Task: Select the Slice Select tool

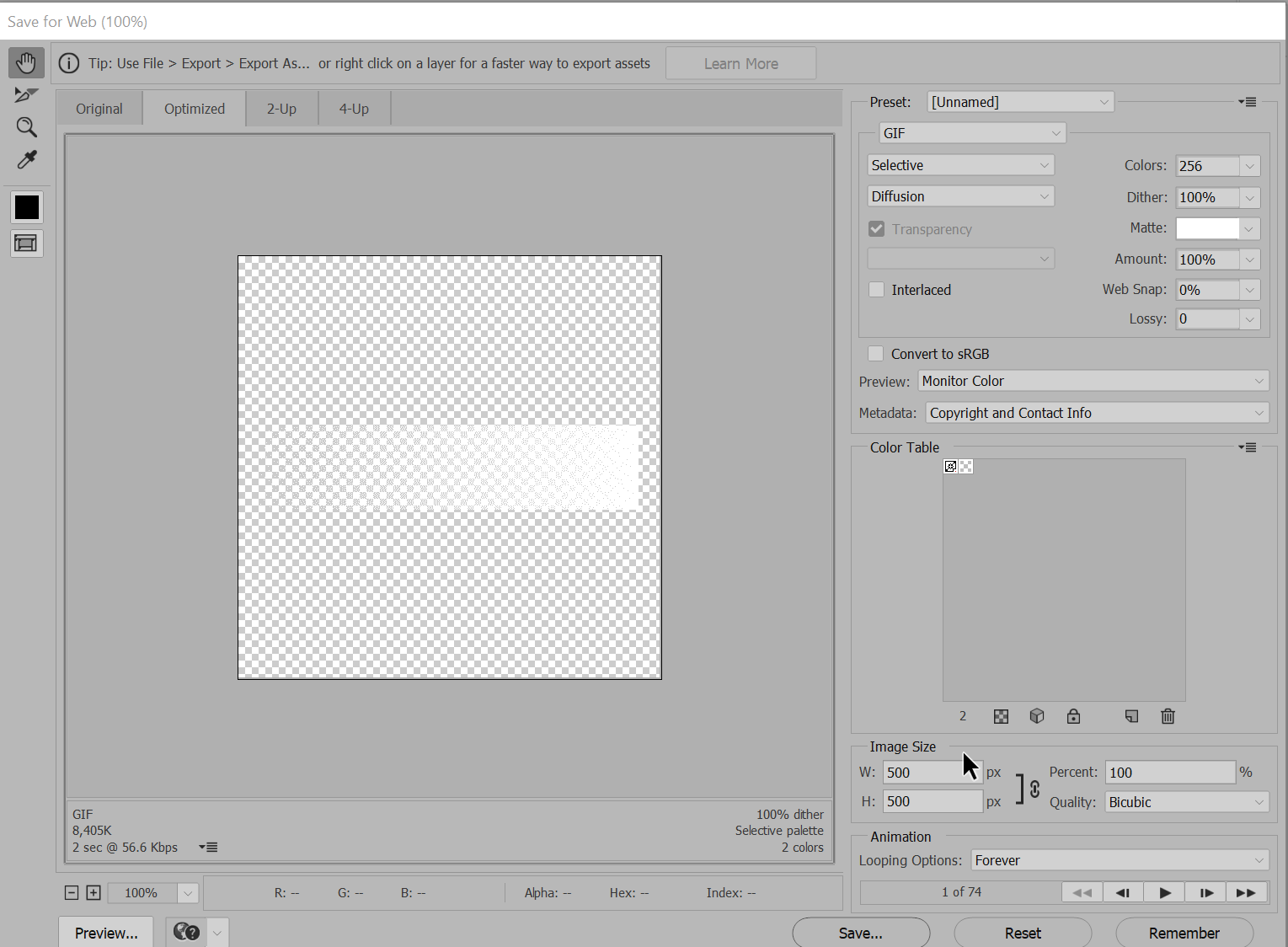Action: (x=26, y=95)
